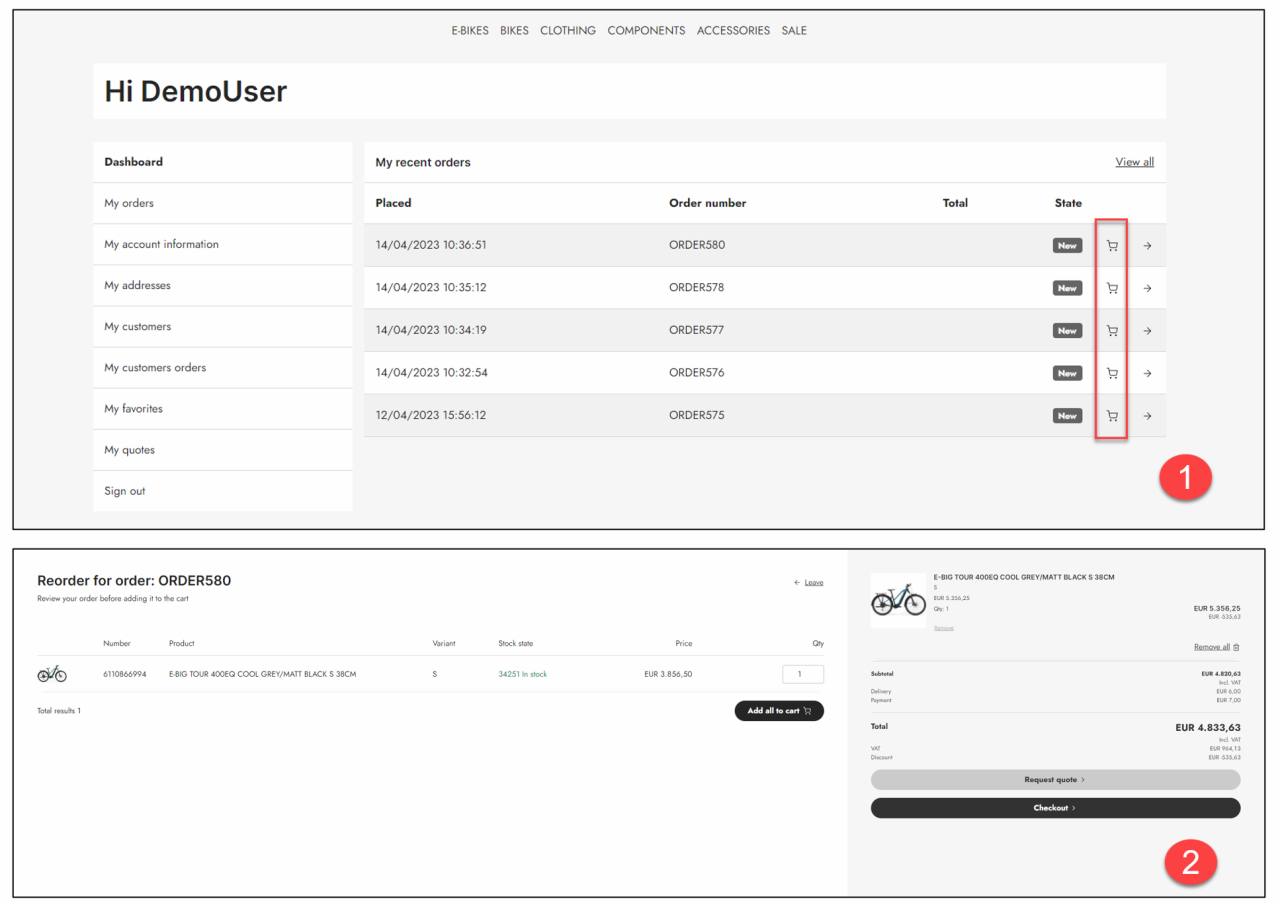Screen dimensions: 1280x907
Task: Click reorder cart icon for ORDER575
Action: click(x=1112, y=416)
